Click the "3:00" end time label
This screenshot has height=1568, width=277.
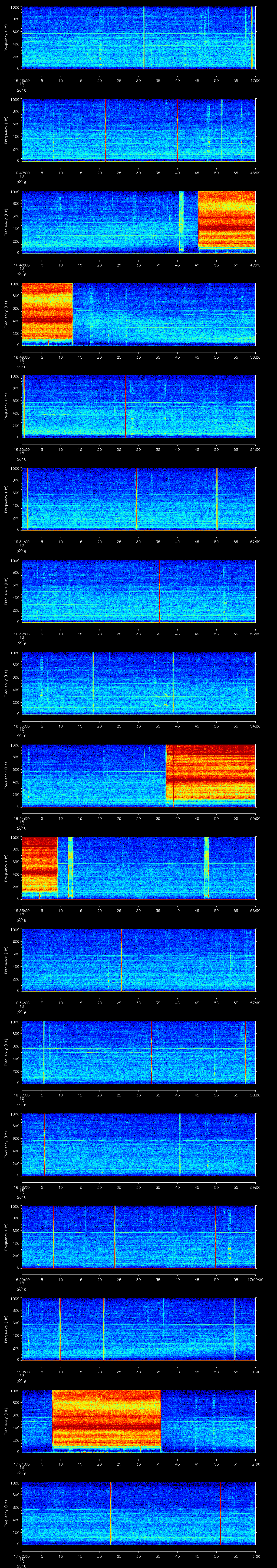[256, 1556]
